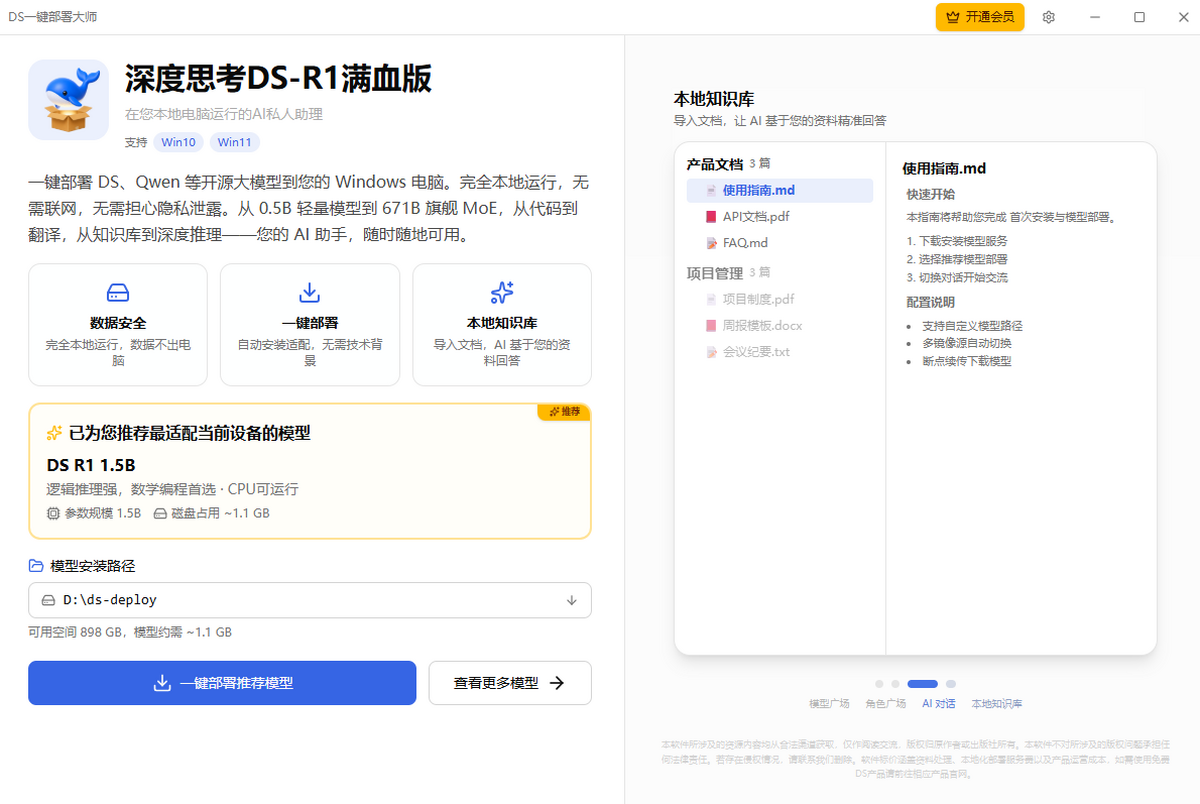Click the 下载安装模型服务 step
The height and width of the screenshot is (804, 1200).
point(963,241)
